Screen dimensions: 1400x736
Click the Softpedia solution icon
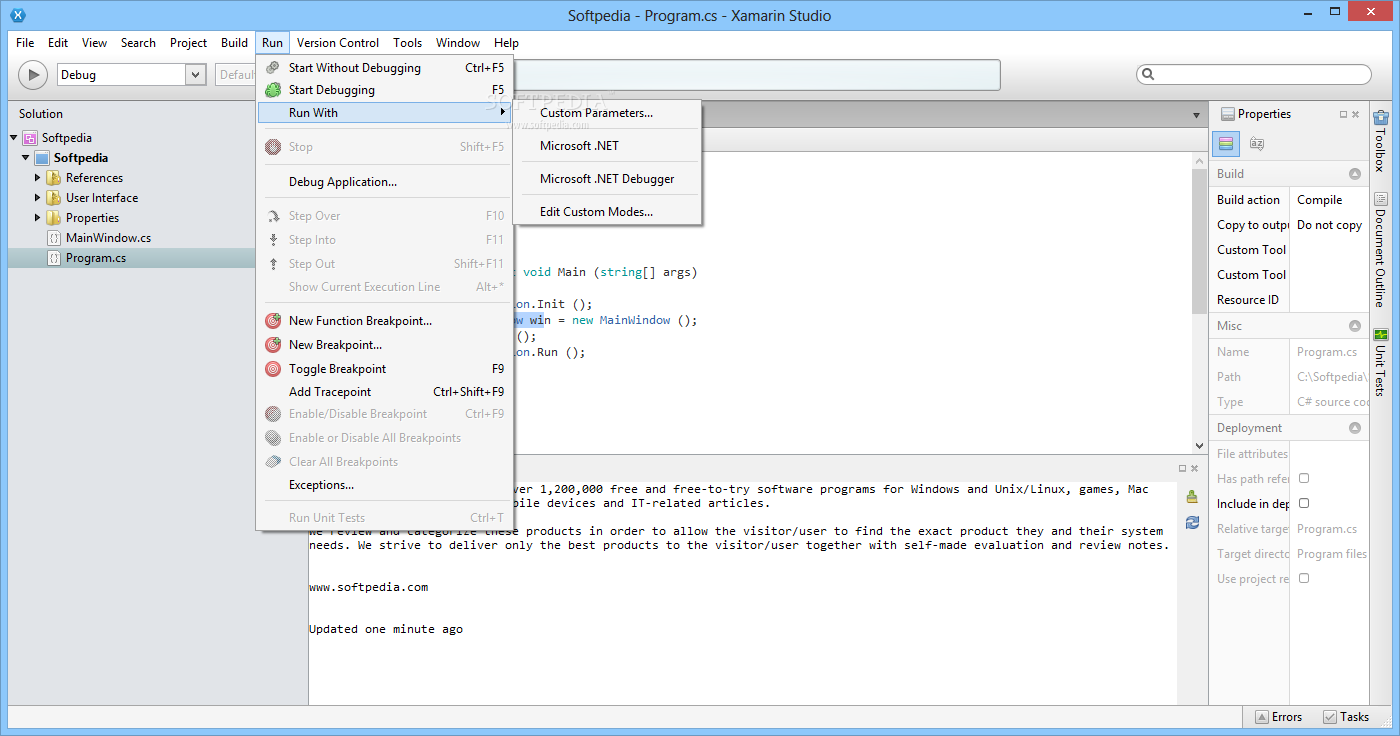(x=30, y=138)
